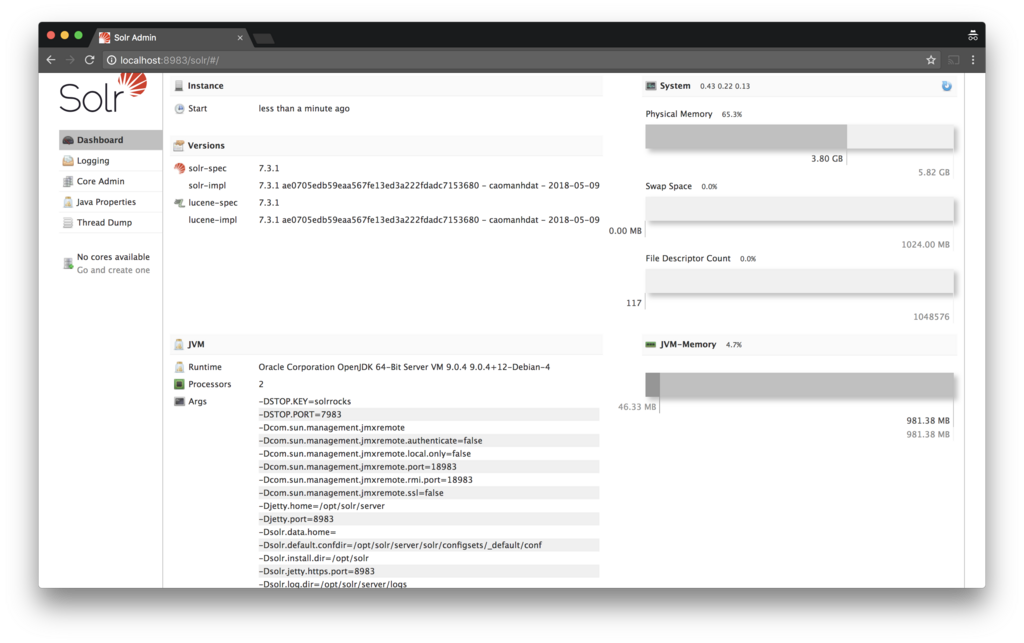1024x643 pixels.
Task: Click the -Dsolr.install.dir=/opt/solr argument
Action: tap(313, 558)
